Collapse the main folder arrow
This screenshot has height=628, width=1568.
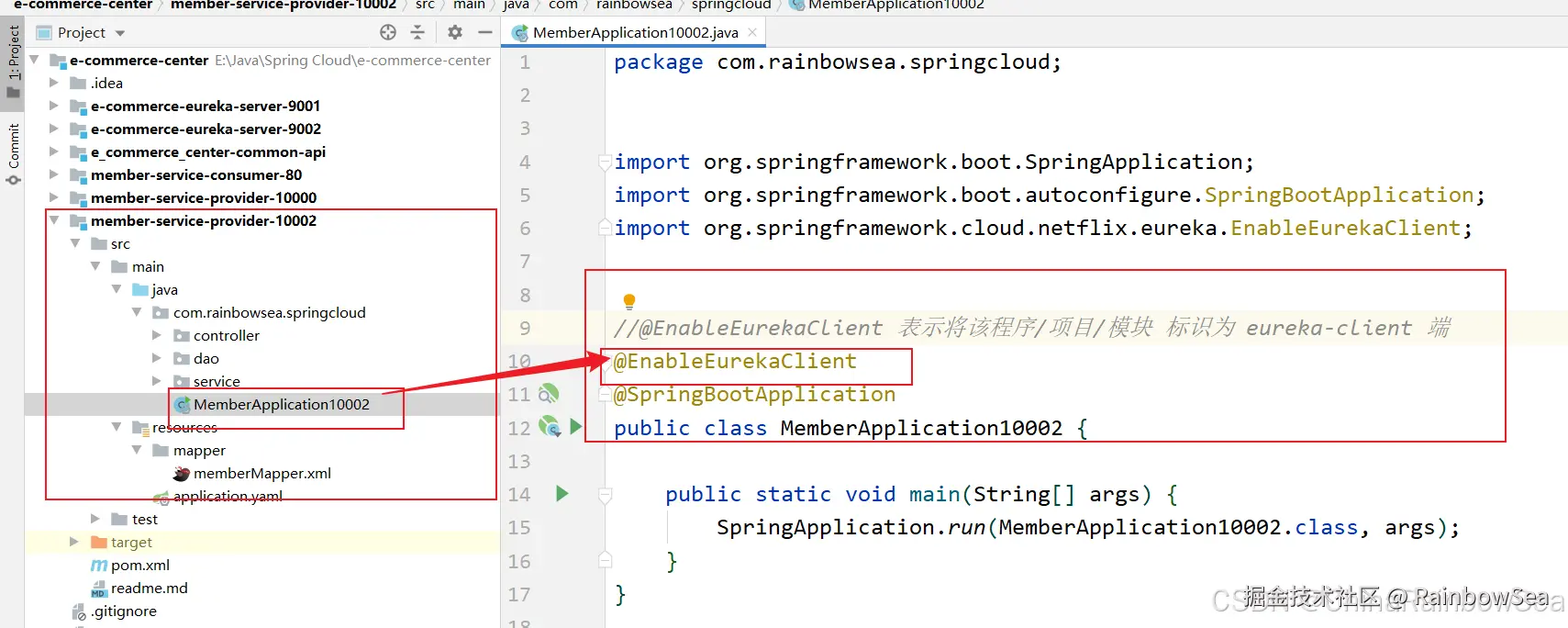click(95, 266)
